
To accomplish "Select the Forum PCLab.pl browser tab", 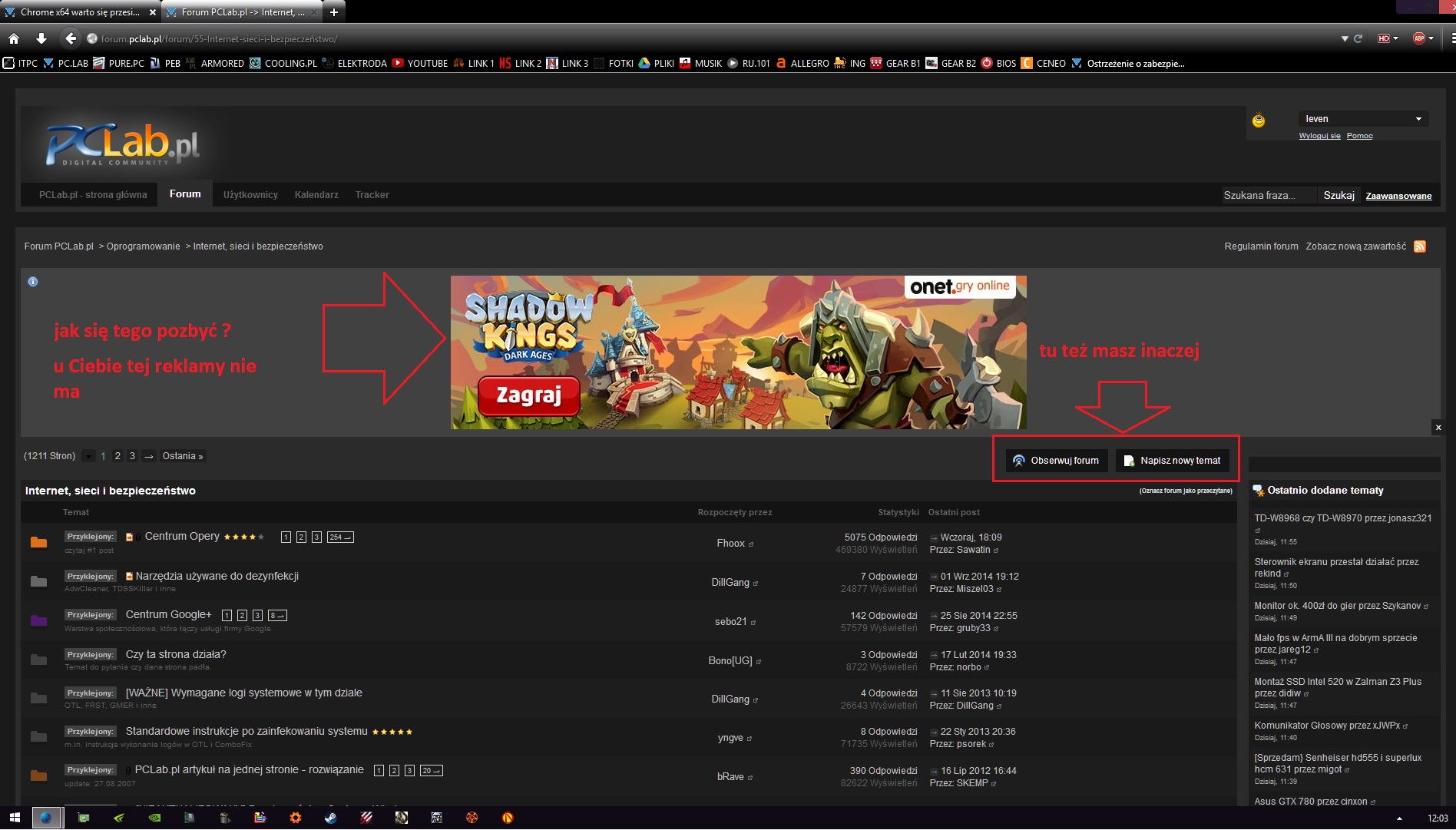I will [242, 12].
